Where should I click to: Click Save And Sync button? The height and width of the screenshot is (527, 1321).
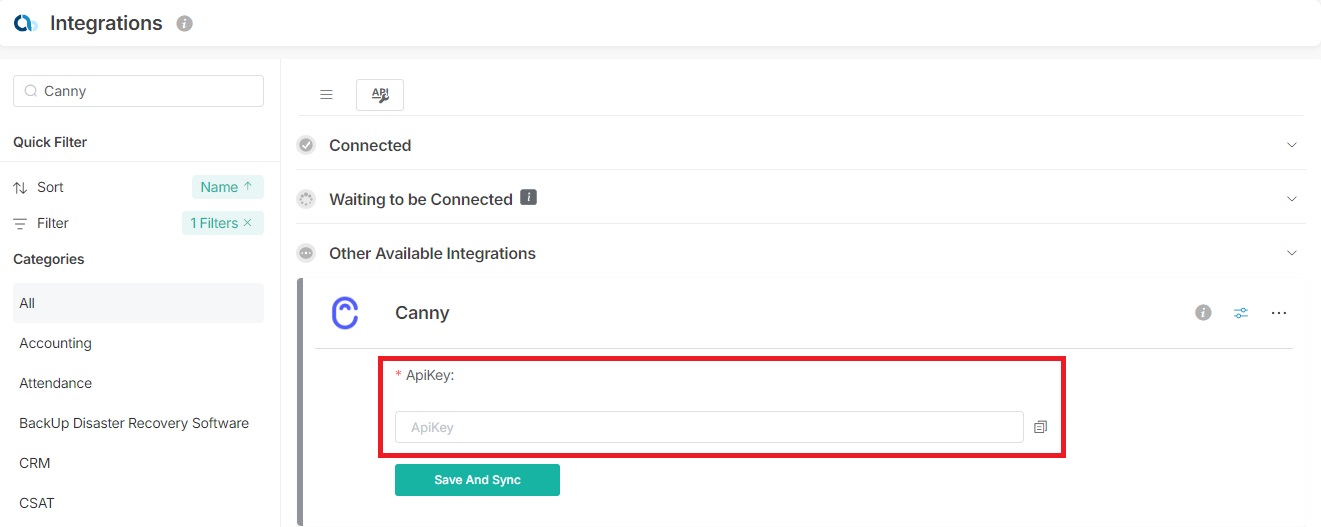(477, 480)
